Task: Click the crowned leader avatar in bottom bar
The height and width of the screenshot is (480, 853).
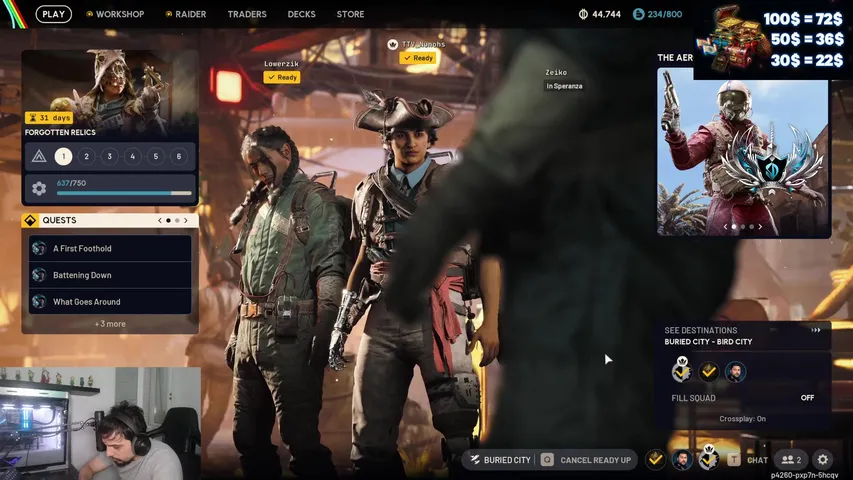Action: pos(708,458)
